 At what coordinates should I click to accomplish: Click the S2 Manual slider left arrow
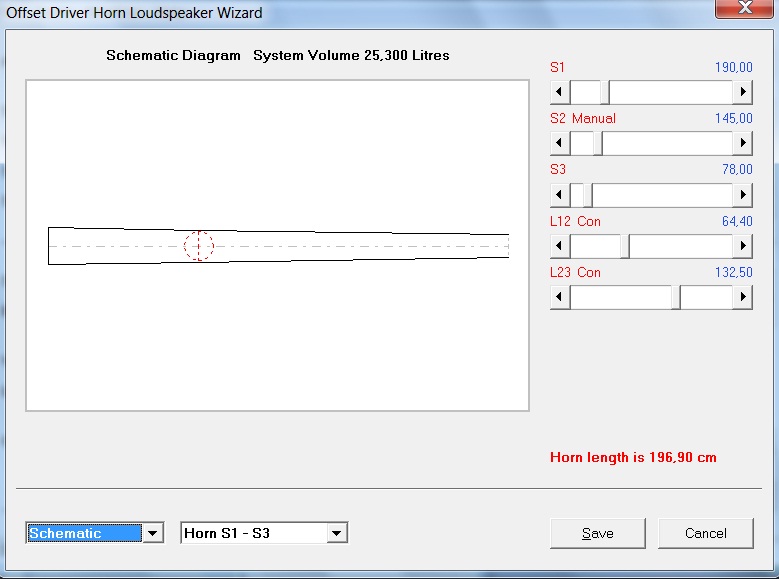tap(560, 143)
